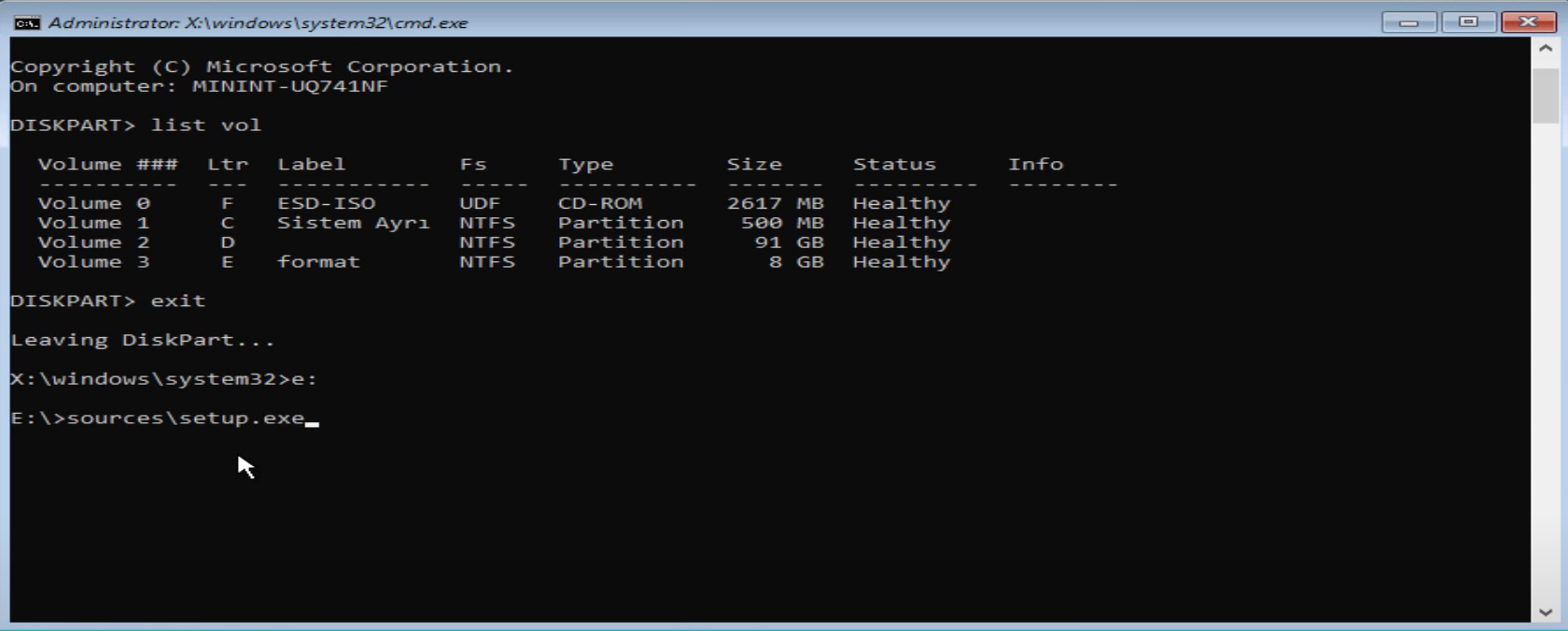Screen dimensions: 1568x631
Task: Click the 'Type' column header
Action: (585, 164)
